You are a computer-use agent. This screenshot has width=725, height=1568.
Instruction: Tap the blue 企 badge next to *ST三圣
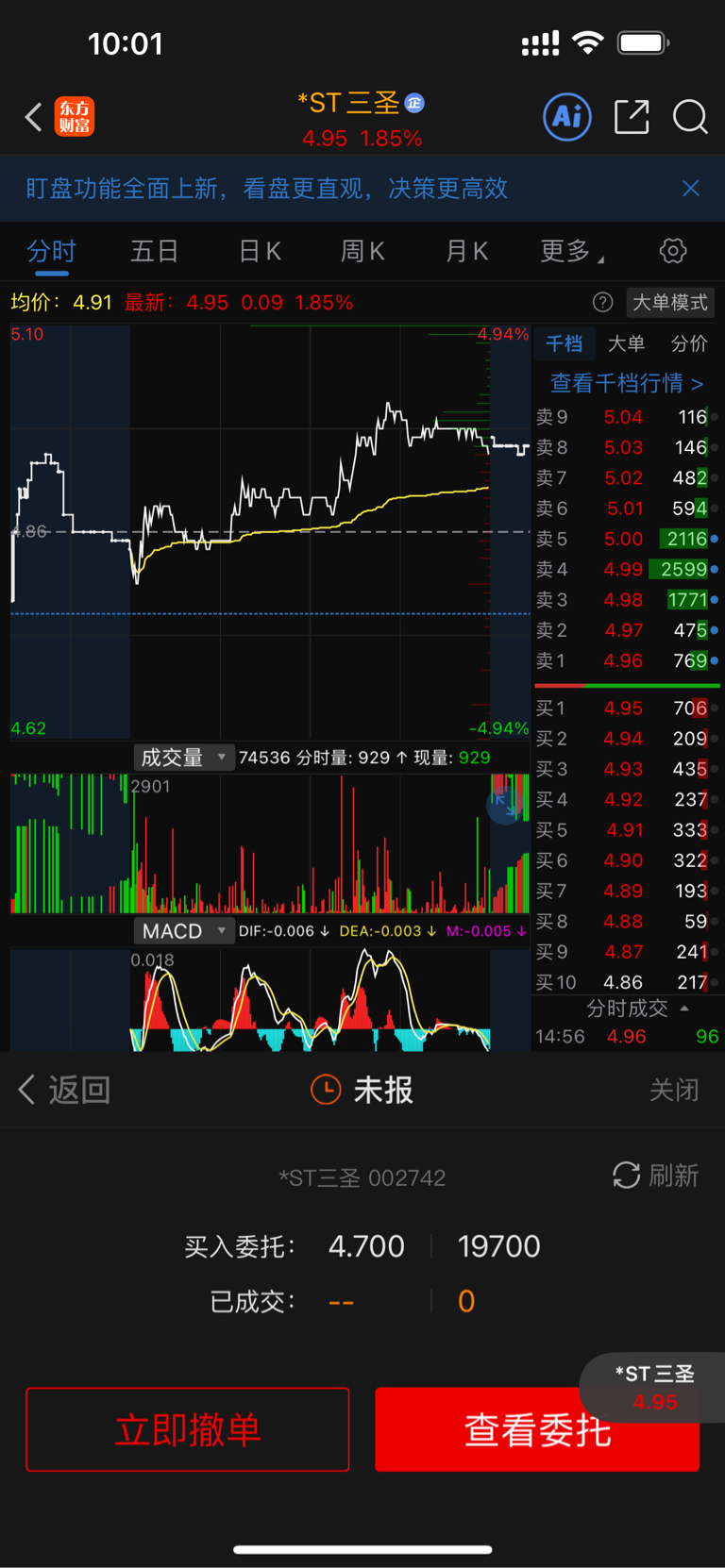(x=414, y=103)
